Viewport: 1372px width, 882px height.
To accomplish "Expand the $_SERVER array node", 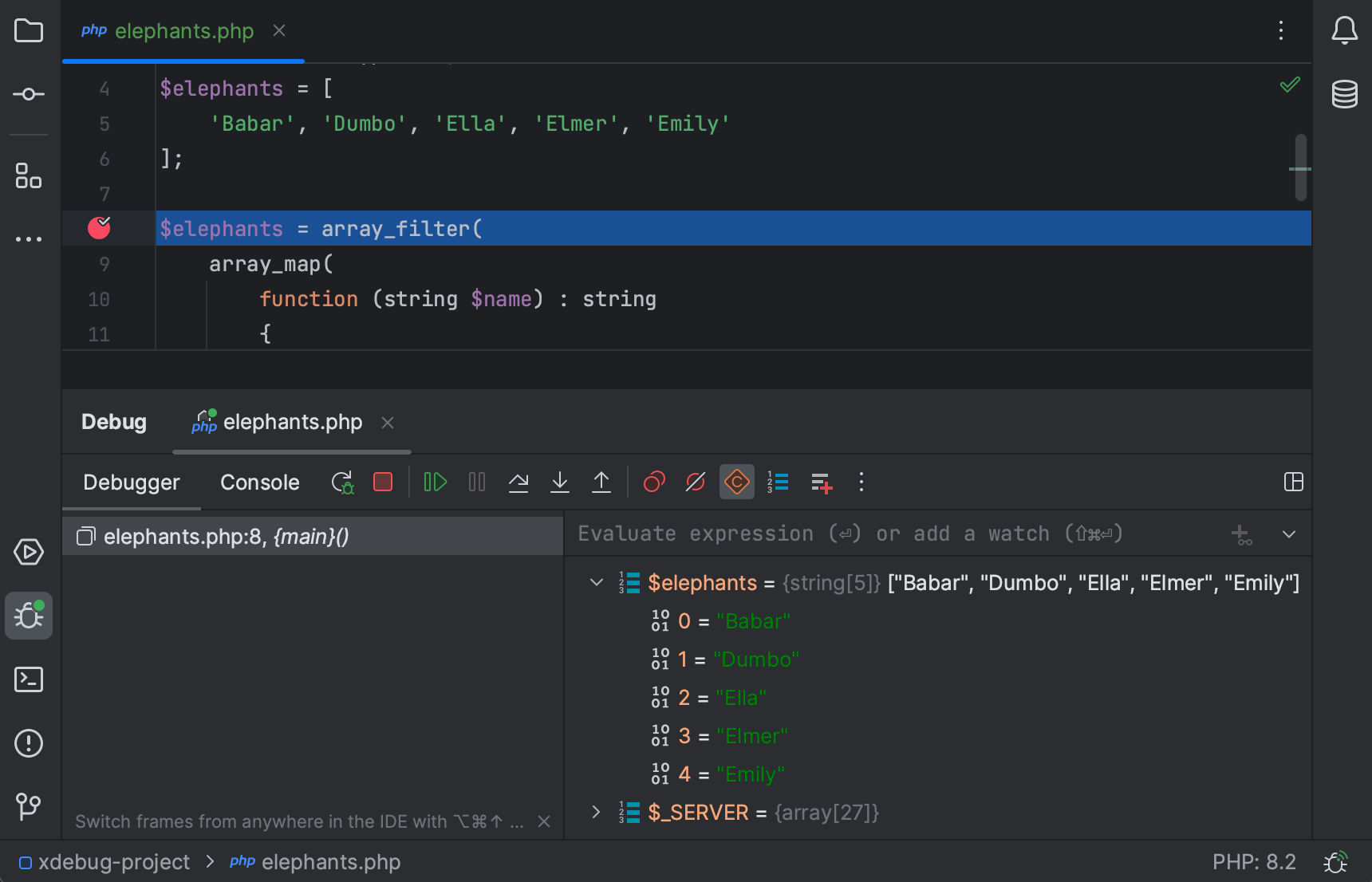I will tap(596, 813).
